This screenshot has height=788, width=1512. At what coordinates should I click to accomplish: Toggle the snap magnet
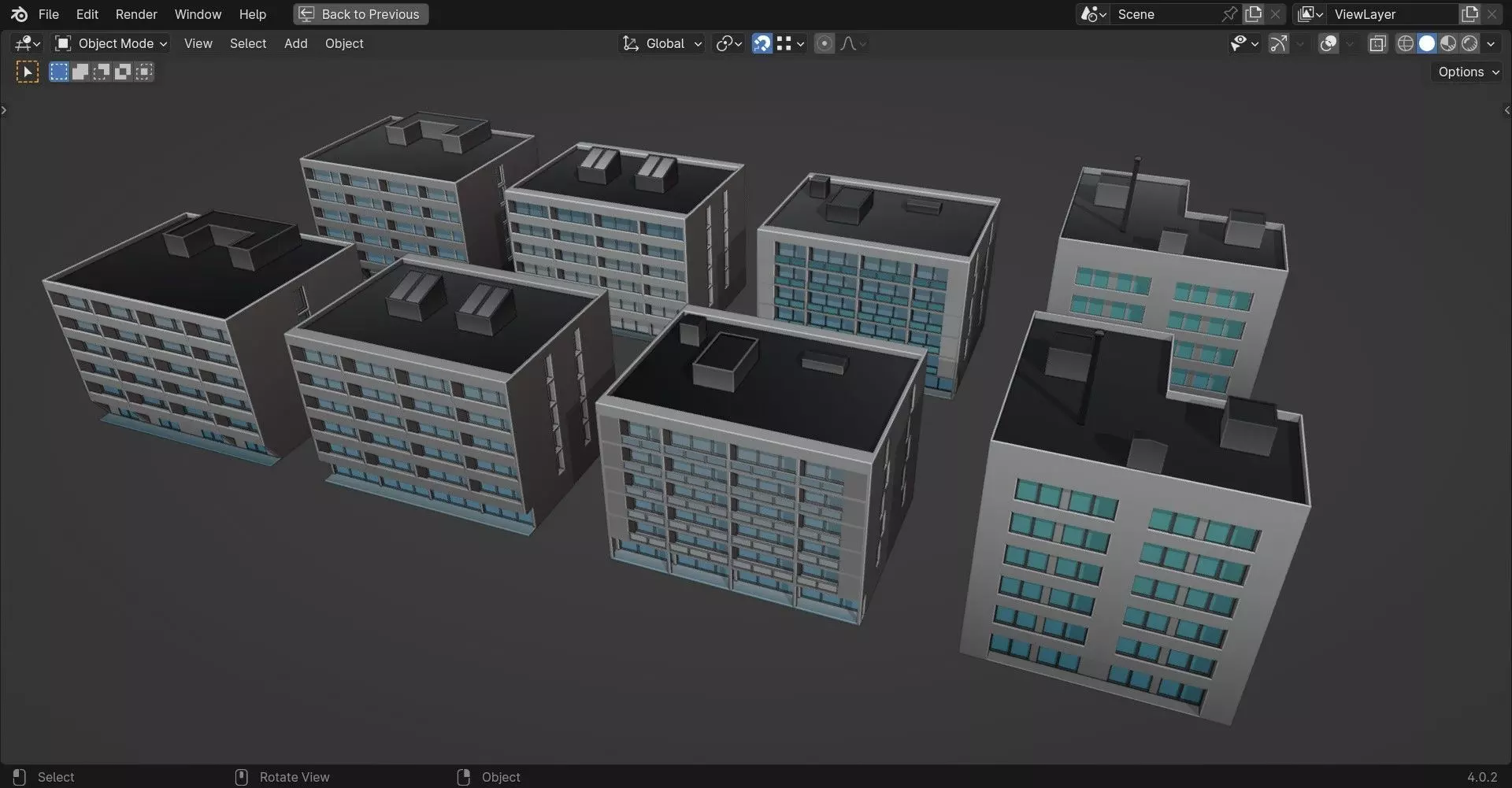tap(762, 43)
